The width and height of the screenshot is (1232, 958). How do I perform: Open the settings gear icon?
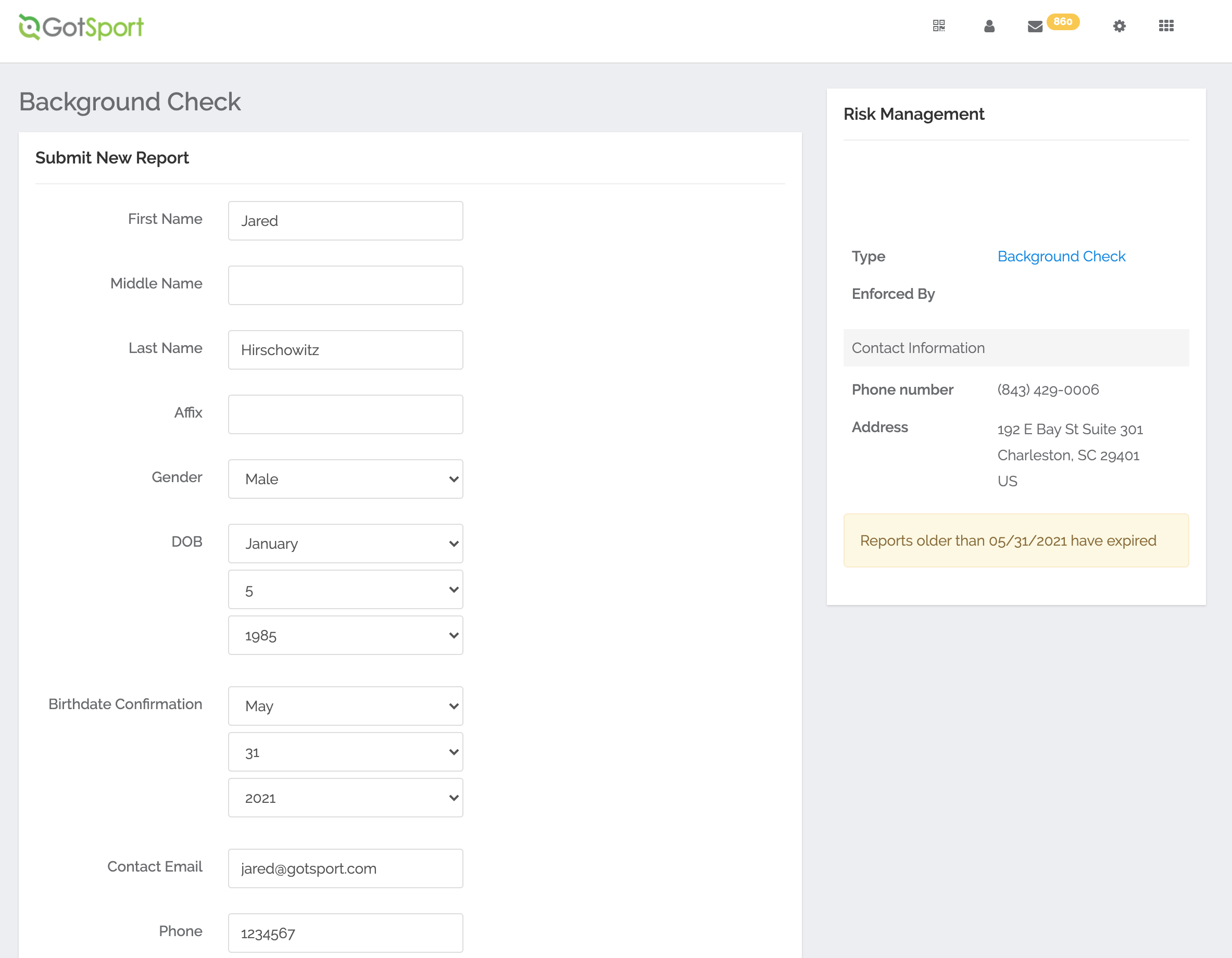tap(1119, 26)
